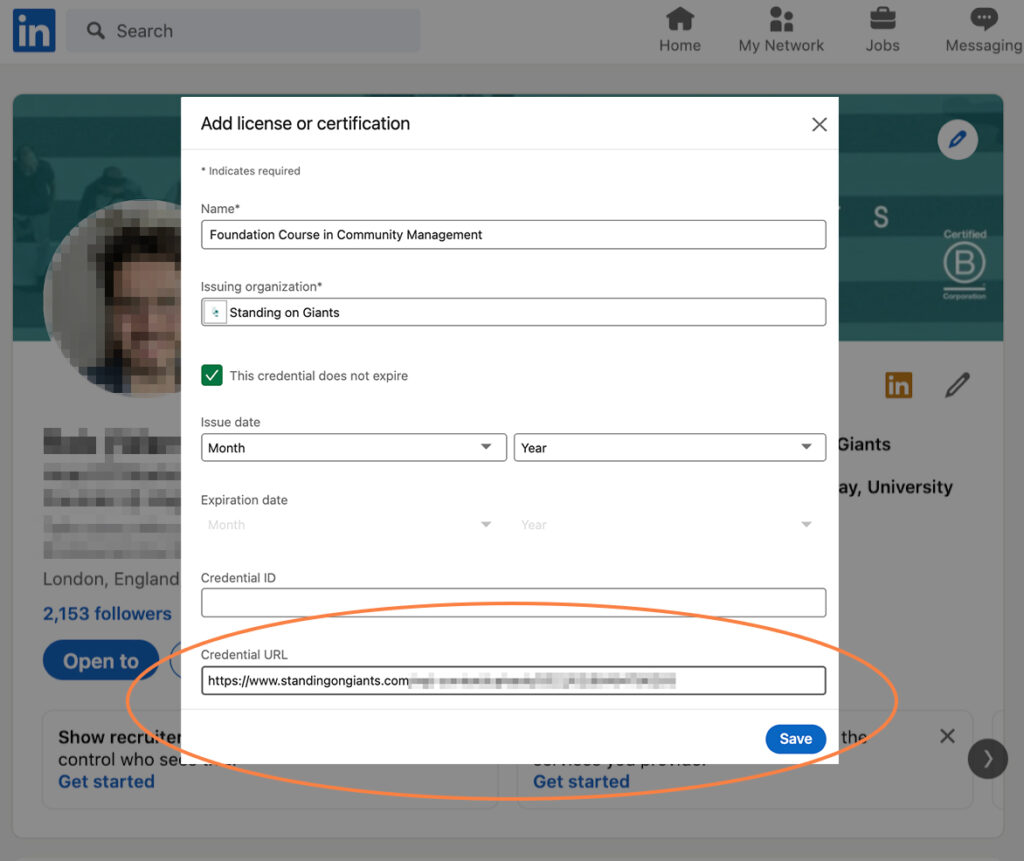
Task: Click the Expiration date Month dropdown
Action: pos(353,525)
